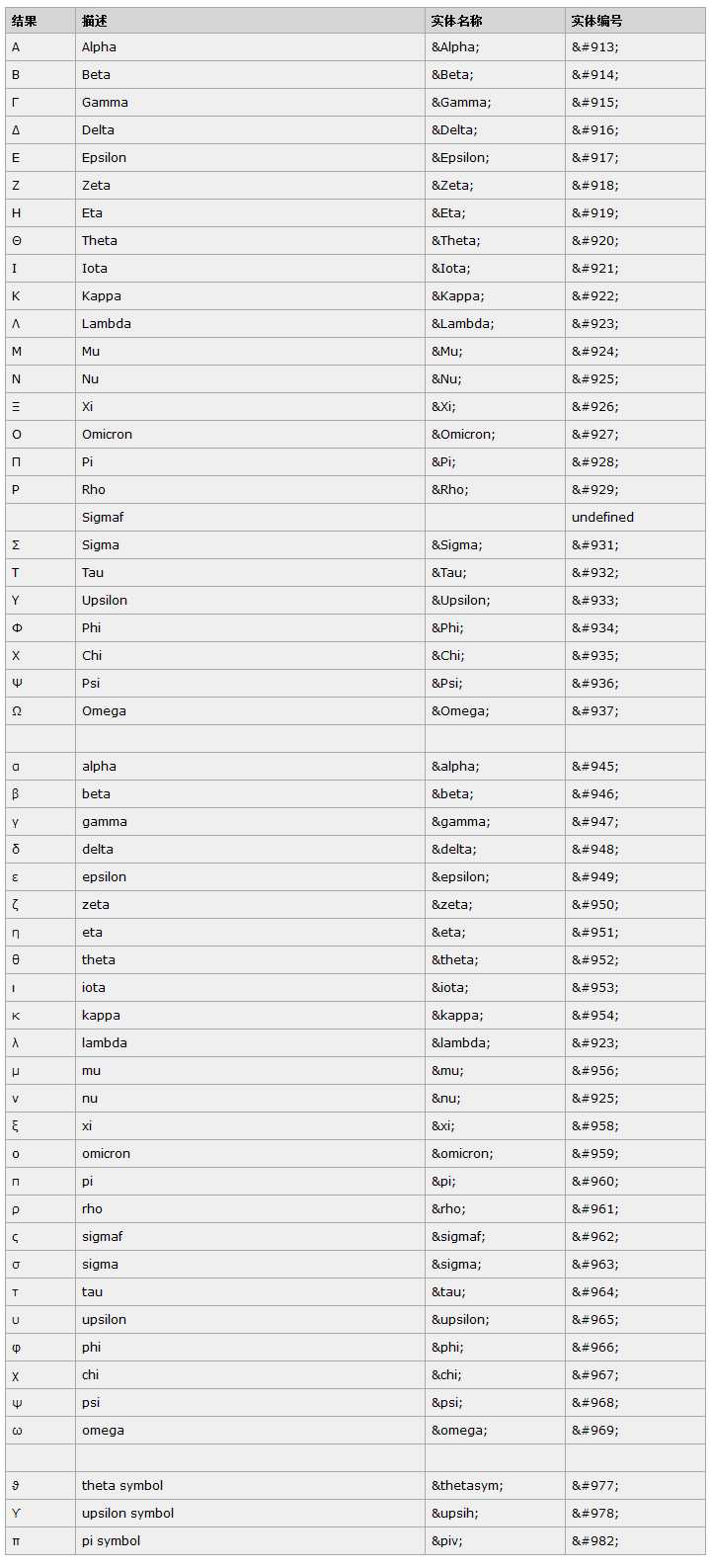Click the 'undefined' entity number cell
This screenshot has width=711, height=1568.
point(602,518)
